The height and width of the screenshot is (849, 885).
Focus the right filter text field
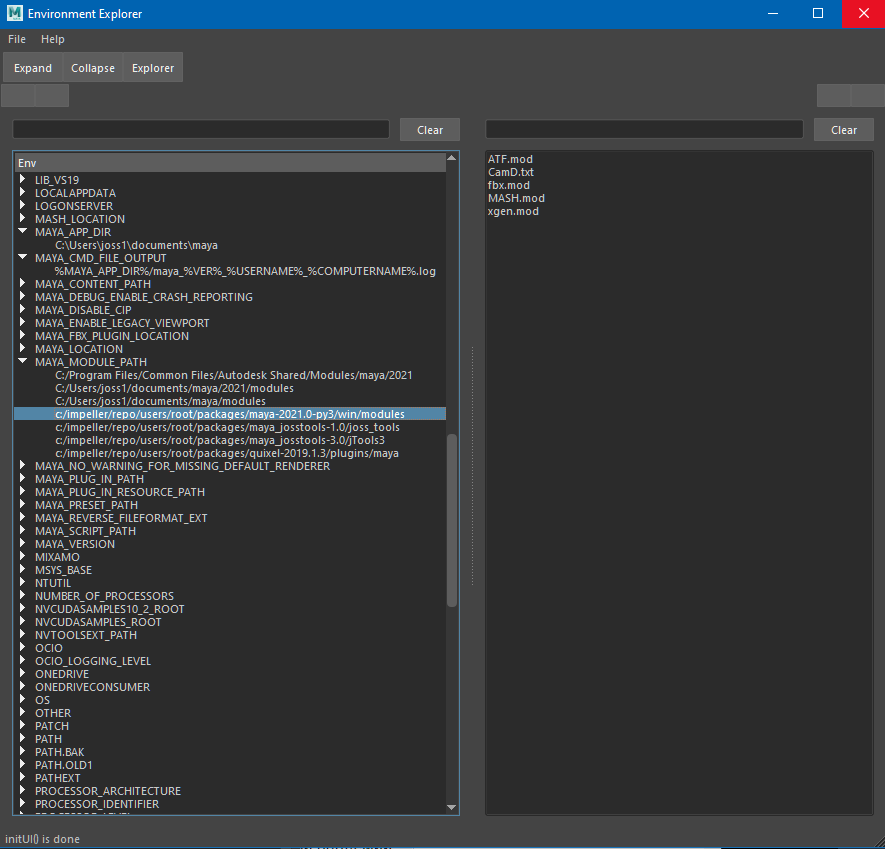644,130
